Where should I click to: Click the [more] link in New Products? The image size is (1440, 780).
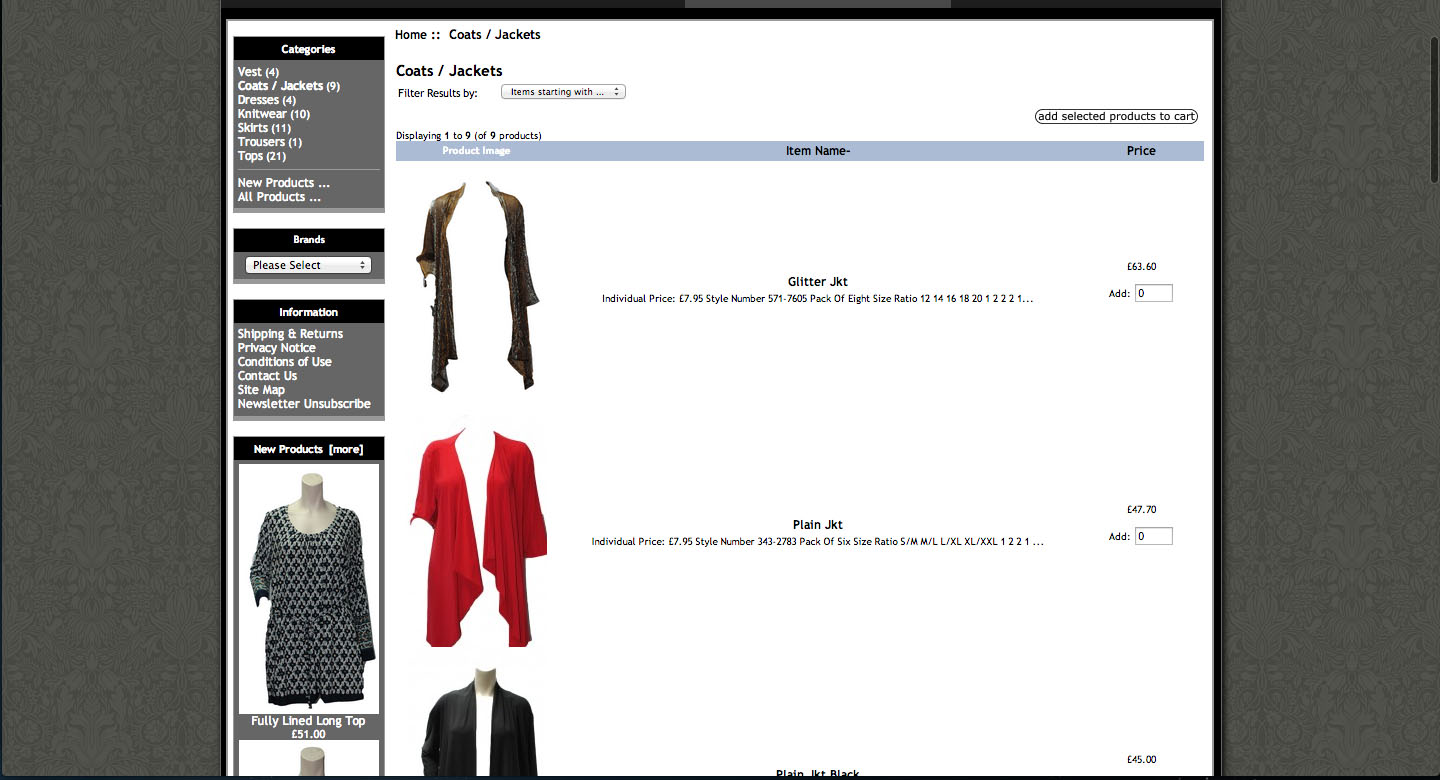346,449
